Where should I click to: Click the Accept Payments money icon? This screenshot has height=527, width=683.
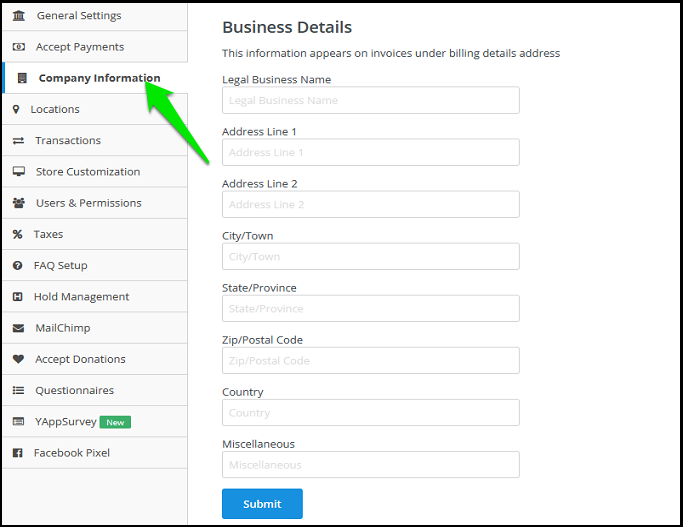coord(19,47)
